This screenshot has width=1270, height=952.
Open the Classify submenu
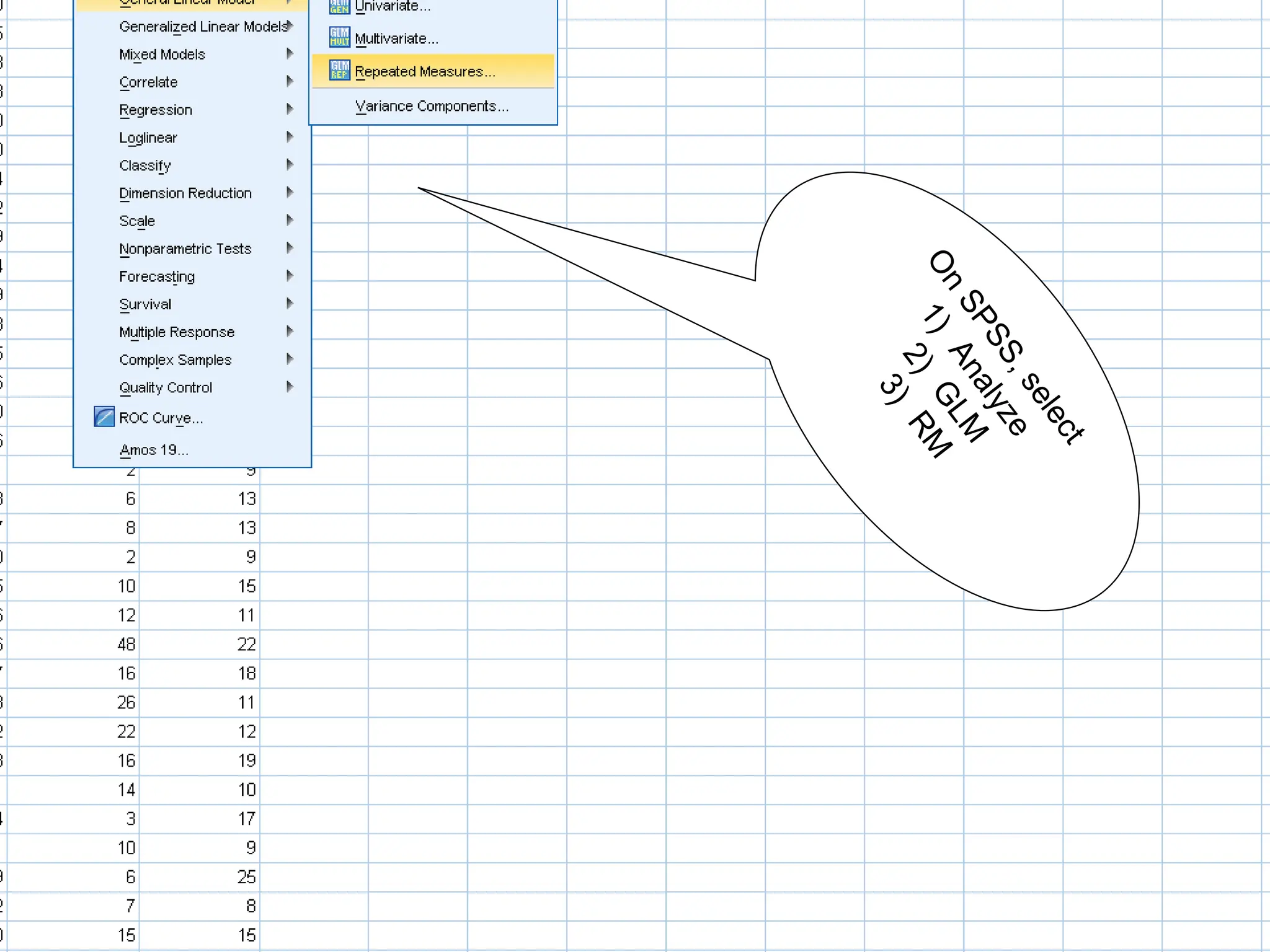click(x=145, y=165)
